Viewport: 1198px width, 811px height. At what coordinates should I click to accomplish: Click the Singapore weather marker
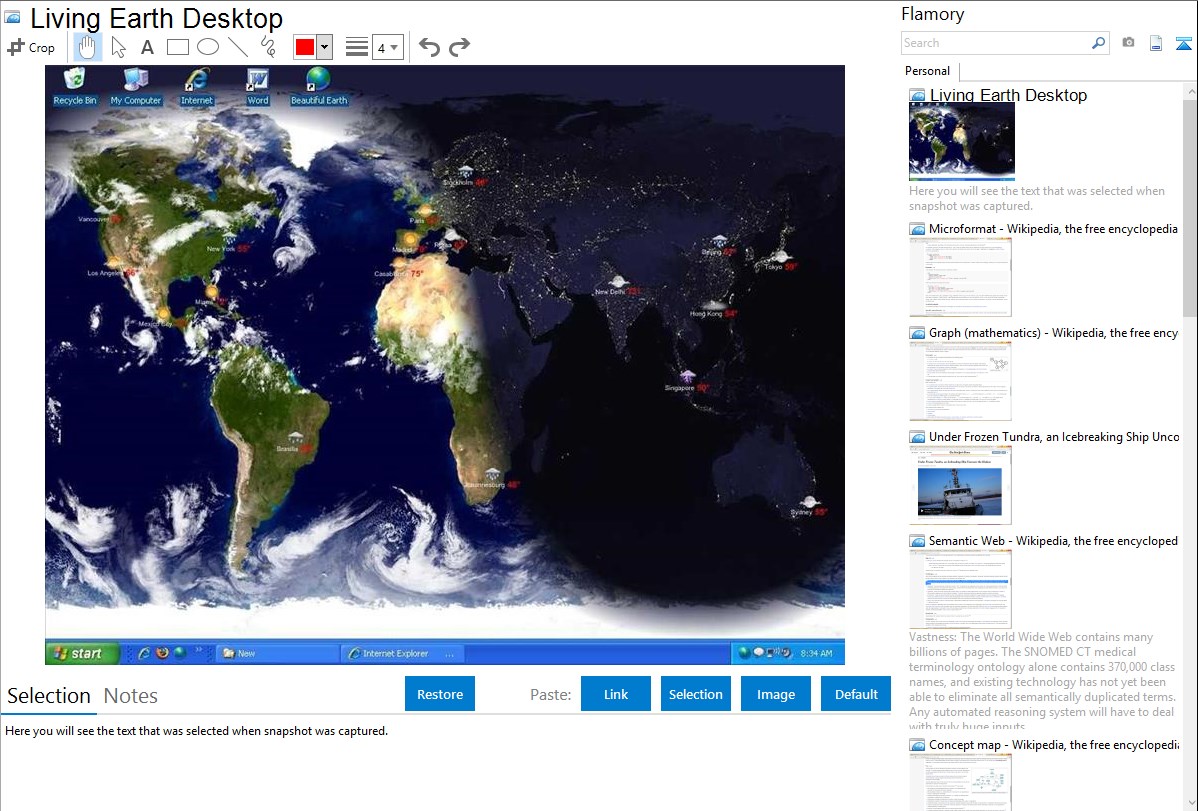tap(687, 381)
